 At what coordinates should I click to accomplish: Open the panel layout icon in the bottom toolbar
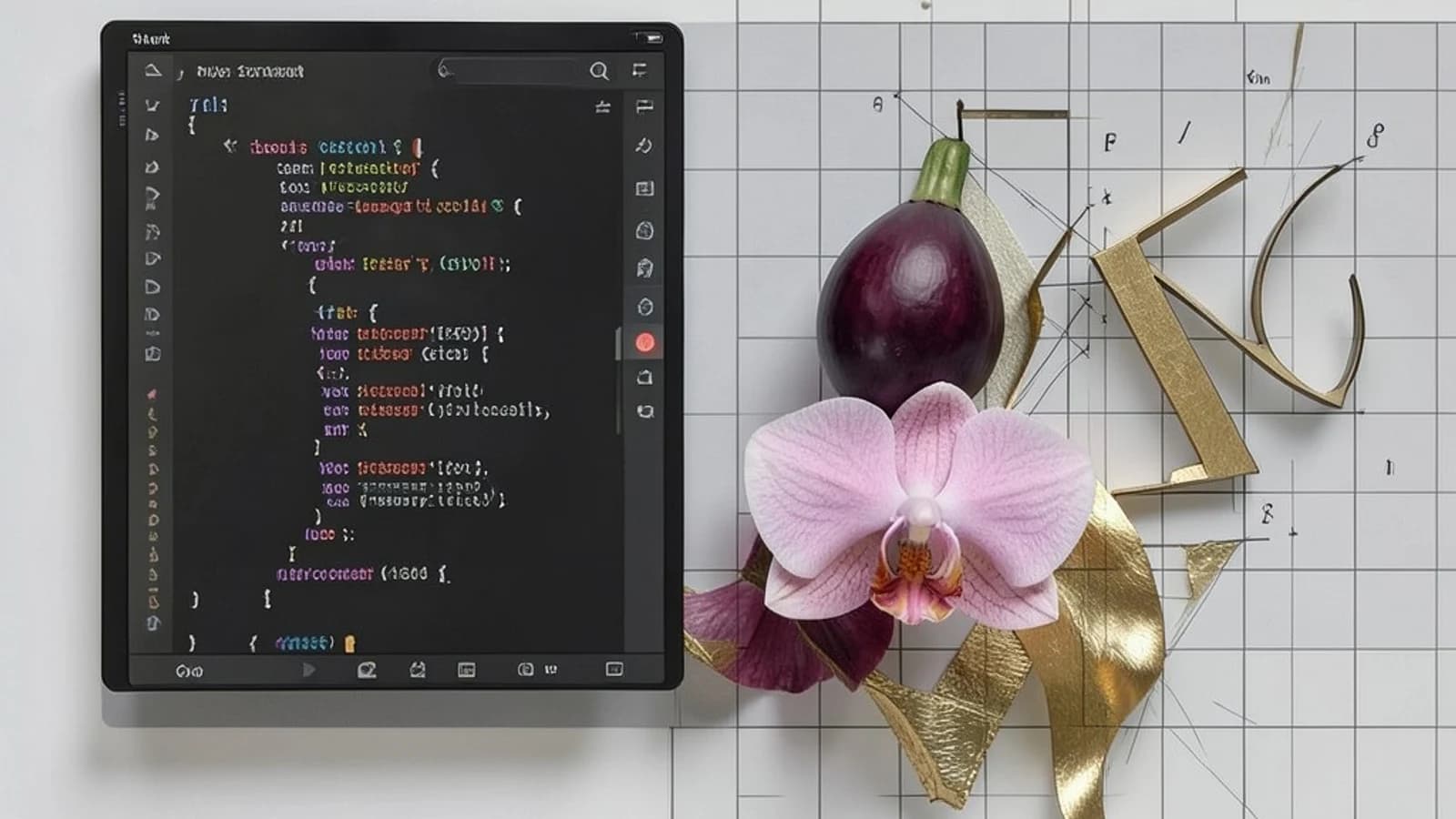click(466, 670)
